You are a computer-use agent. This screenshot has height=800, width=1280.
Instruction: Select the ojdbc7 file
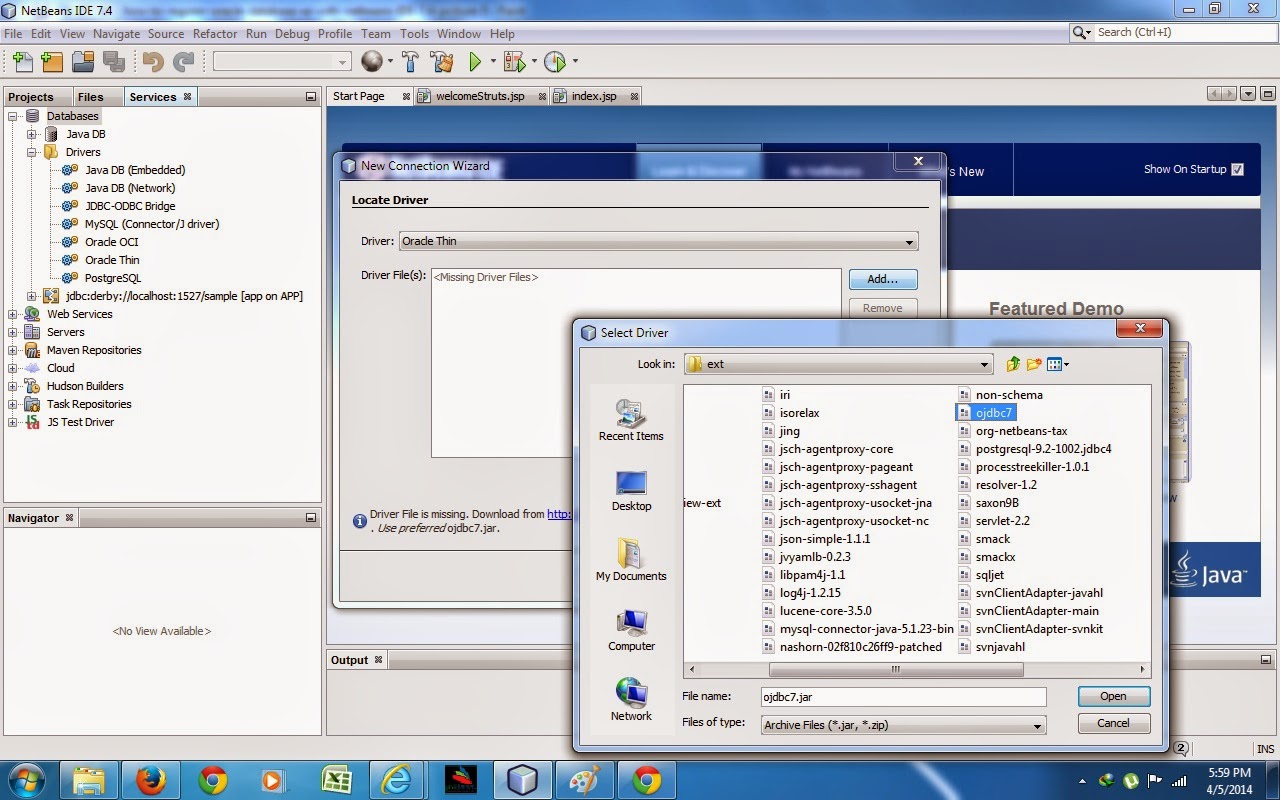point(995,413)
